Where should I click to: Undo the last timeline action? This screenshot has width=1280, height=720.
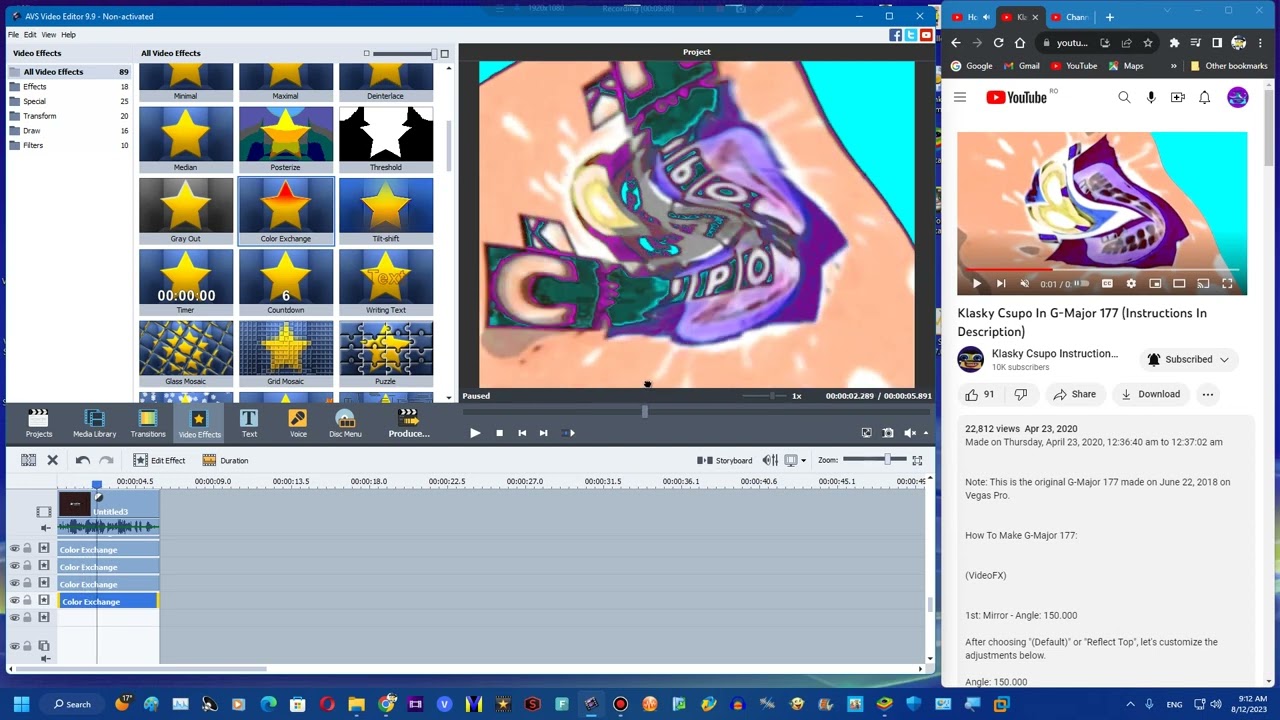tap(83, 460)
